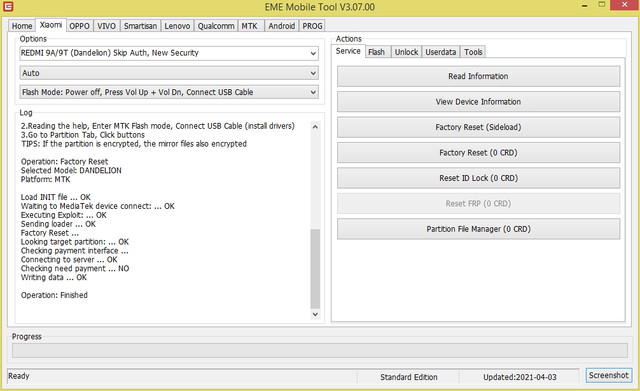
Task: Click the log scrollbar down arrow
Action: point(315,314)
